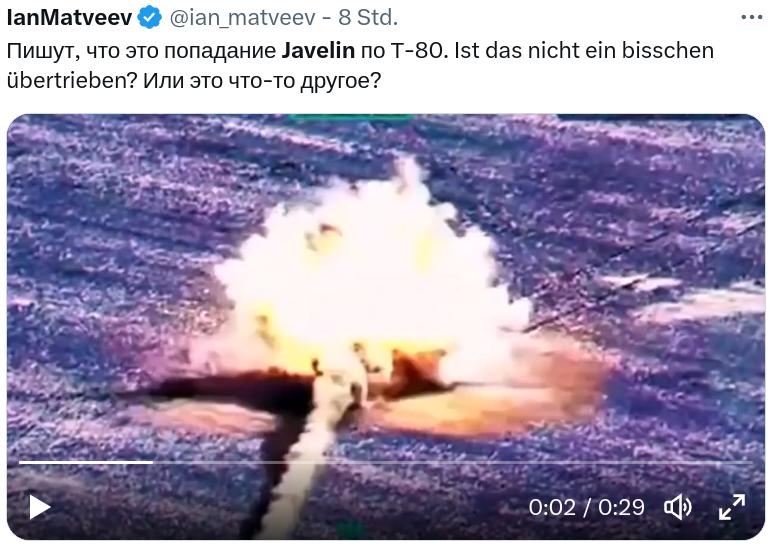Seek the video progress bar to middle
Screen dimensions: 775x547
tap(386, 463)
